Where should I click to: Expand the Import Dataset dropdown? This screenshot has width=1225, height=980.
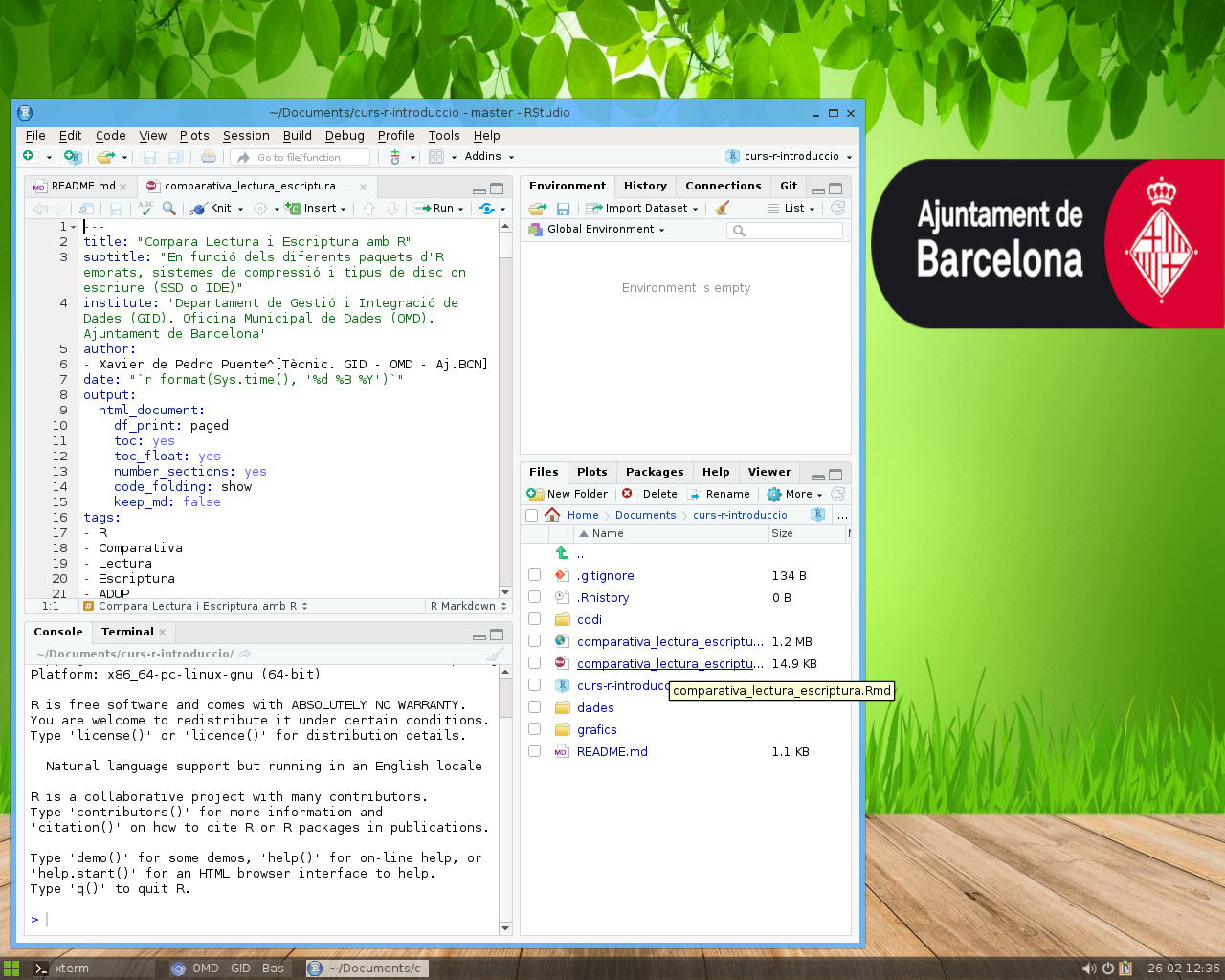click(646, 208)
